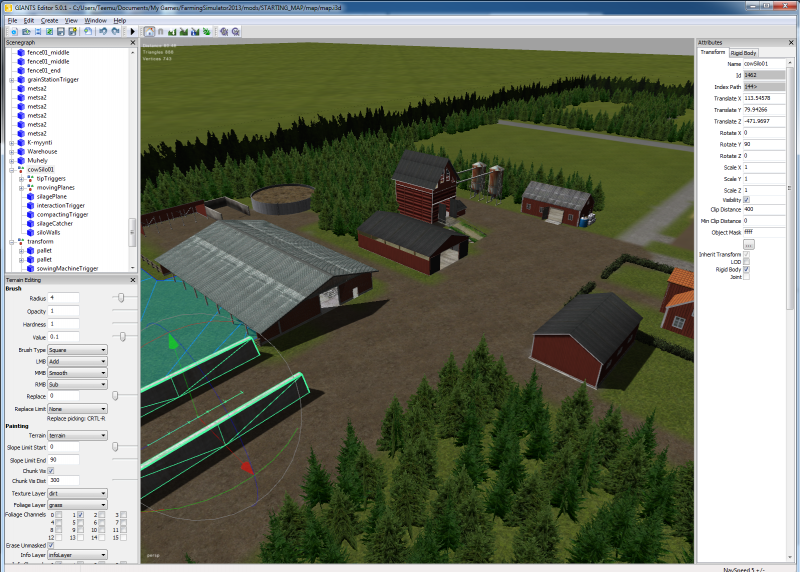
Task: Open the LMB action dropdown
Action: point(77,361)
